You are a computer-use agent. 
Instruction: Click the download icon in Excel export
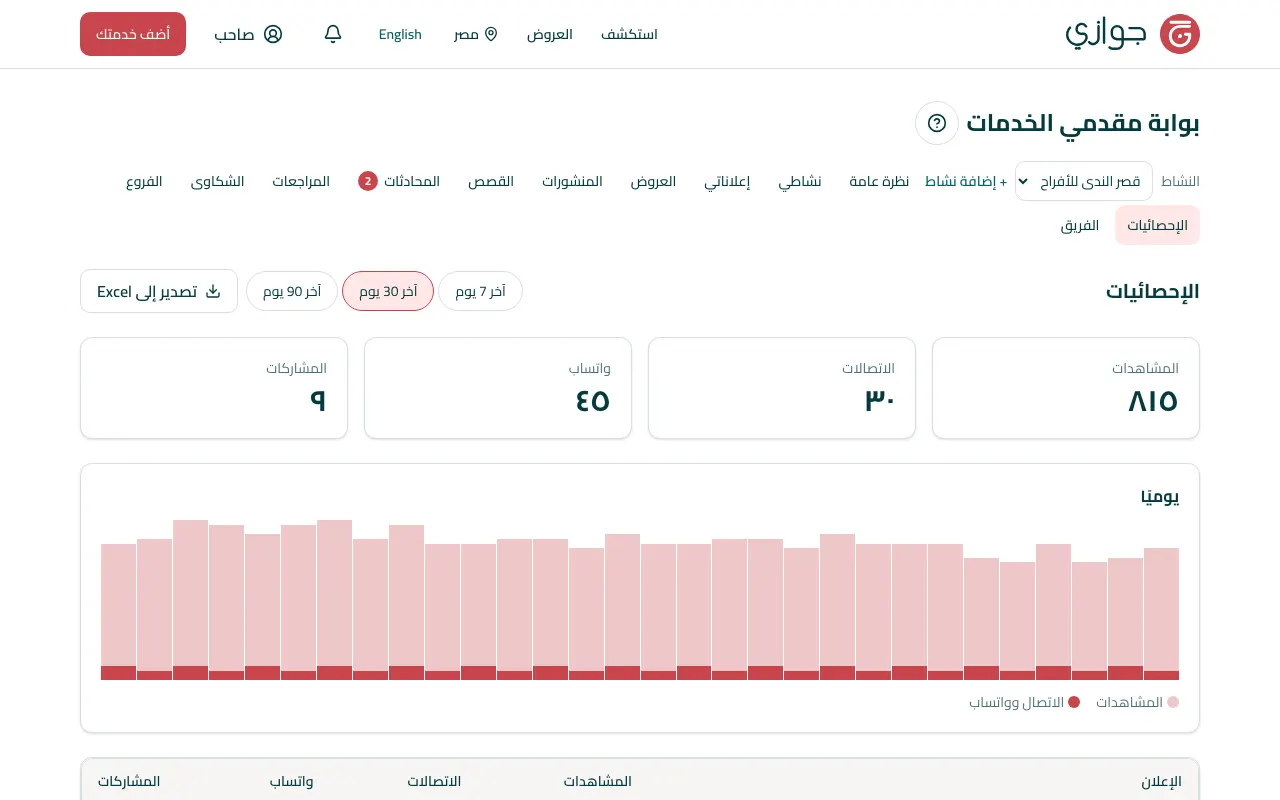(212, 291)
